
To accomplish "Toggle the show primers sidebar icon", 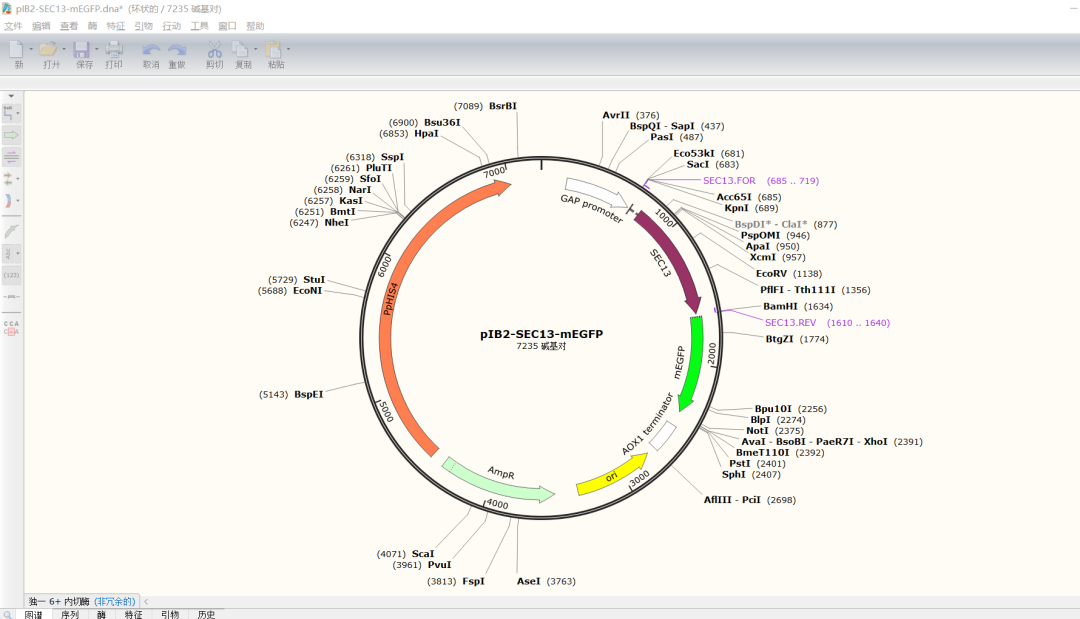I will [11, 157].
